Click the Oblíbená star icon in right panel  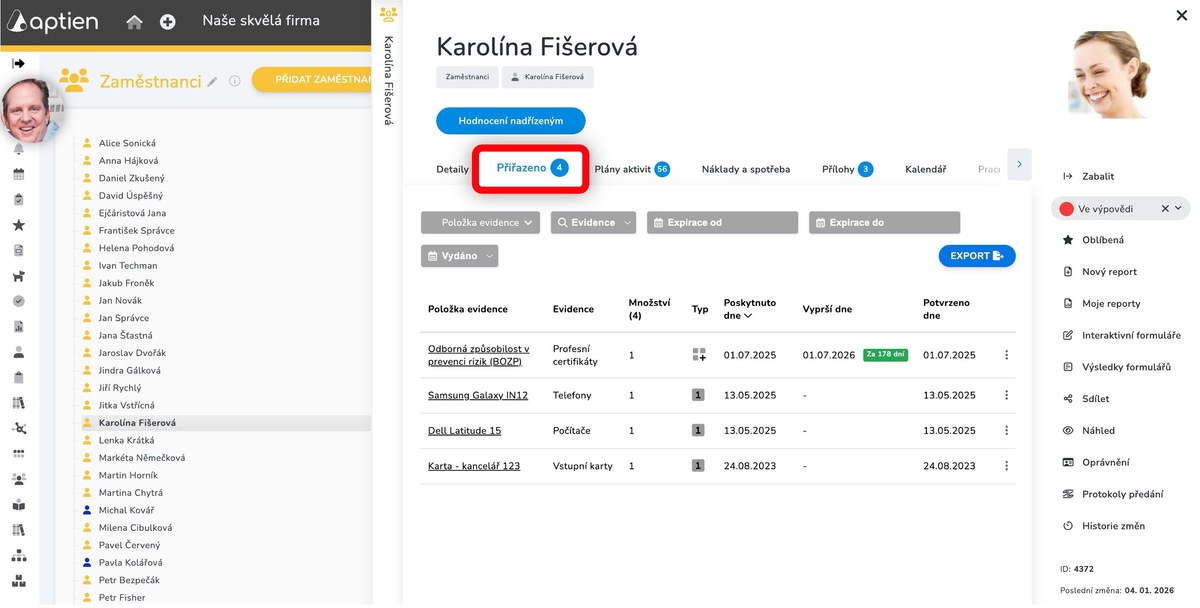pos(1068,240)
